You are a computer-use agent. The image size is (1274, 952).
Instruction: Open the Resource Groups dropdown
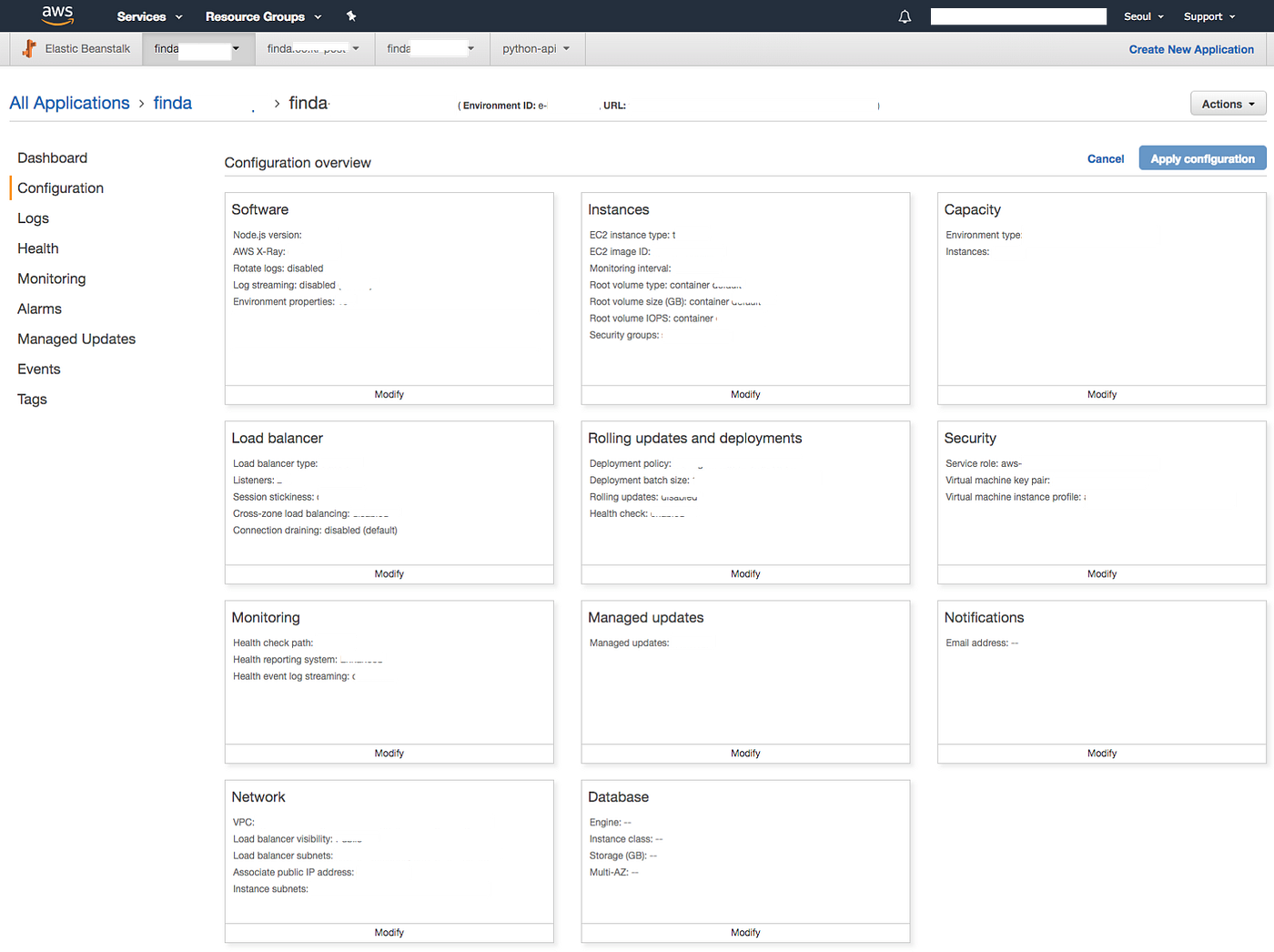pyautogui.click(x=263, y=16)
